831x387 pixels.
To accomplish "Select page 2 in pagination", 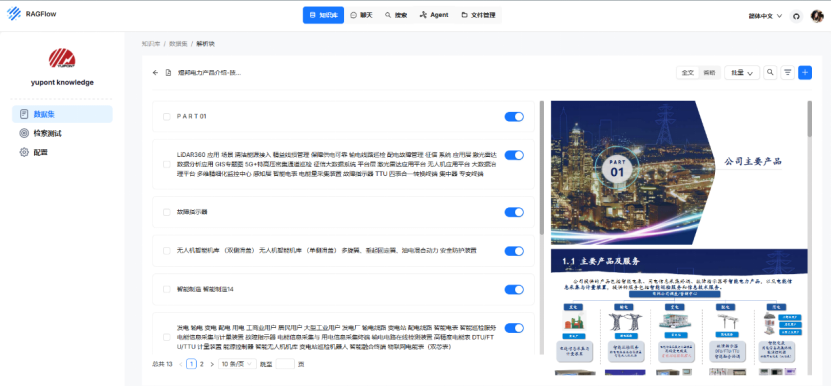I will pyautogui.click(x=201, y=364).
